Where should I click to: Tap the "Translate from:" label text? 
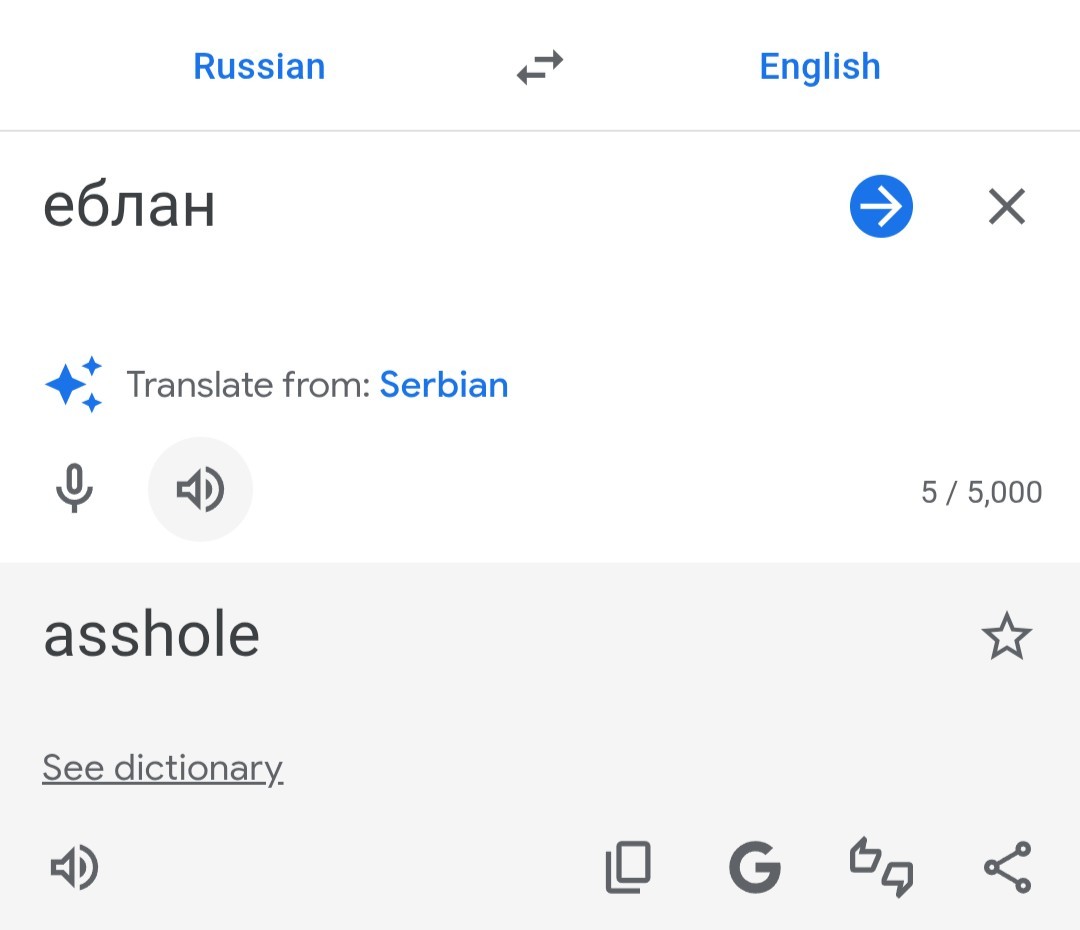[248, 385]
